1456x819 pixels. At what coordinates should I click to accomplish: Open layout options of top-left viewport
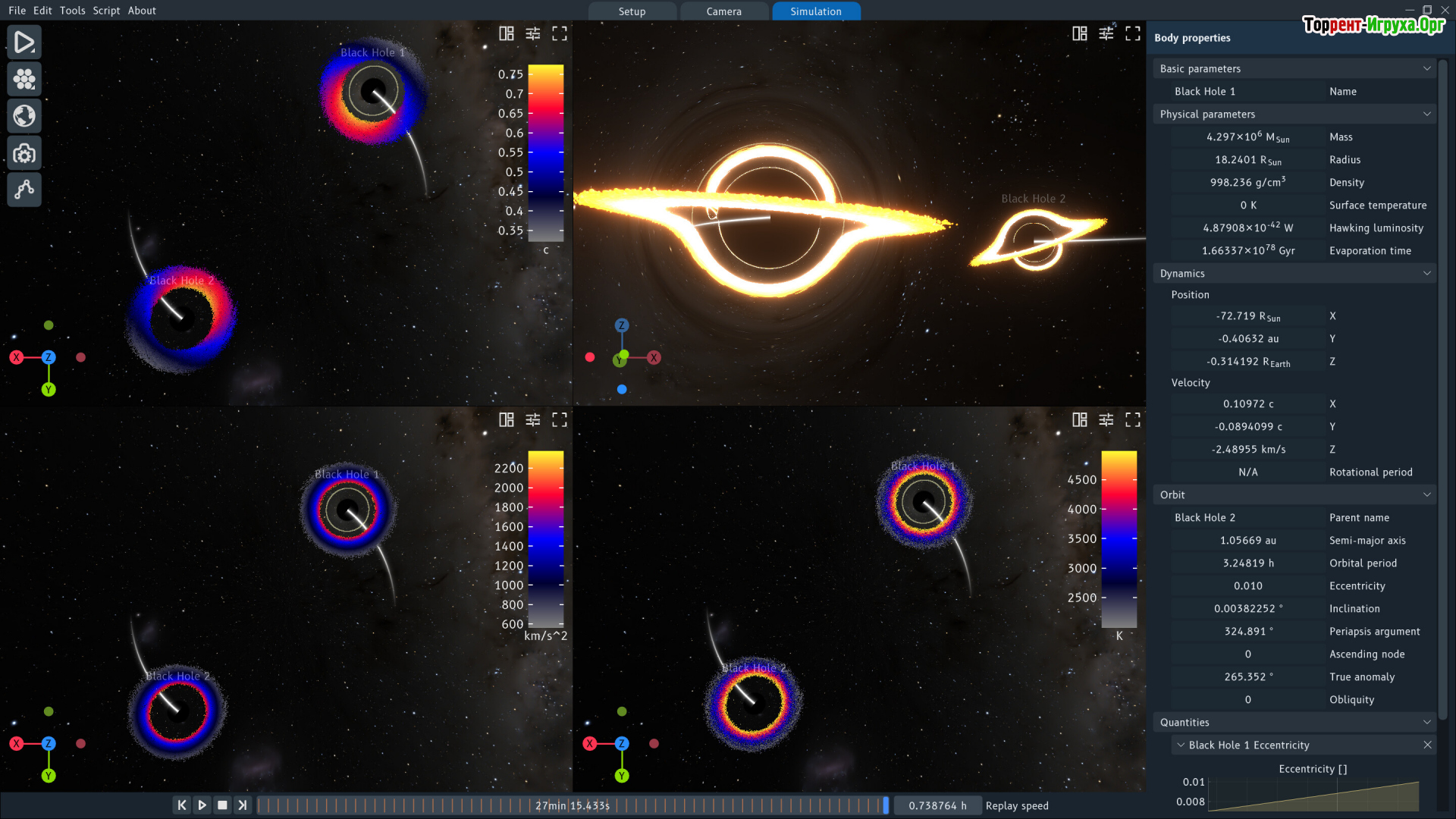[x=506, y=33]
